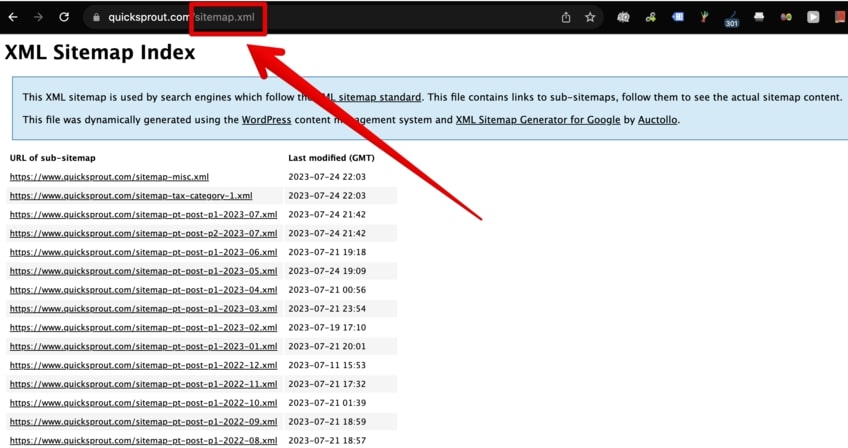Select date 2023-07-21 01:39

[327, 403]
